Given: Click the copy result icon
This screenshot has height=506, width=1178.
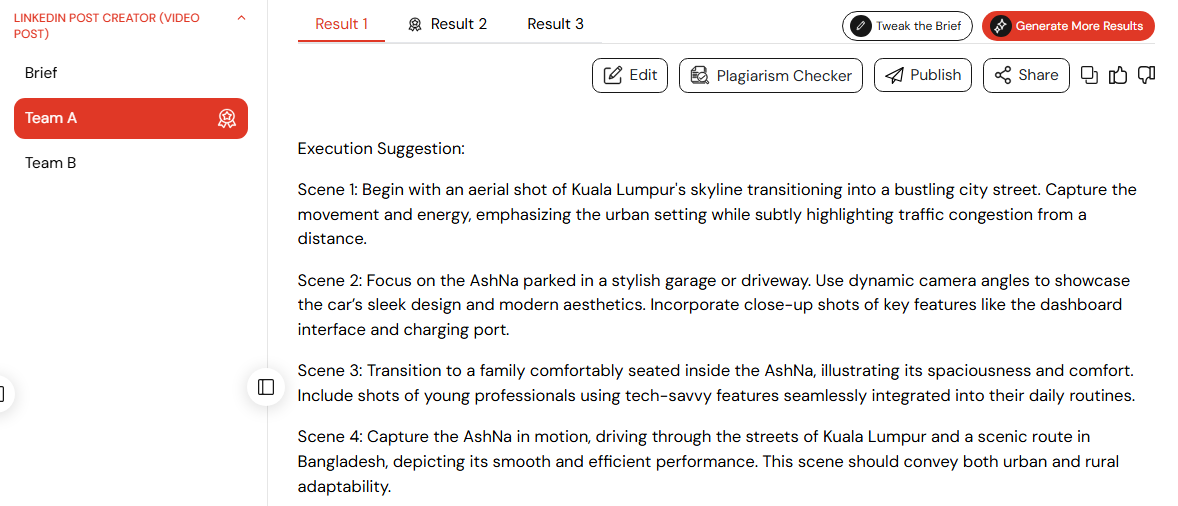Looking at the screenshot, I should coord(1089,75).
